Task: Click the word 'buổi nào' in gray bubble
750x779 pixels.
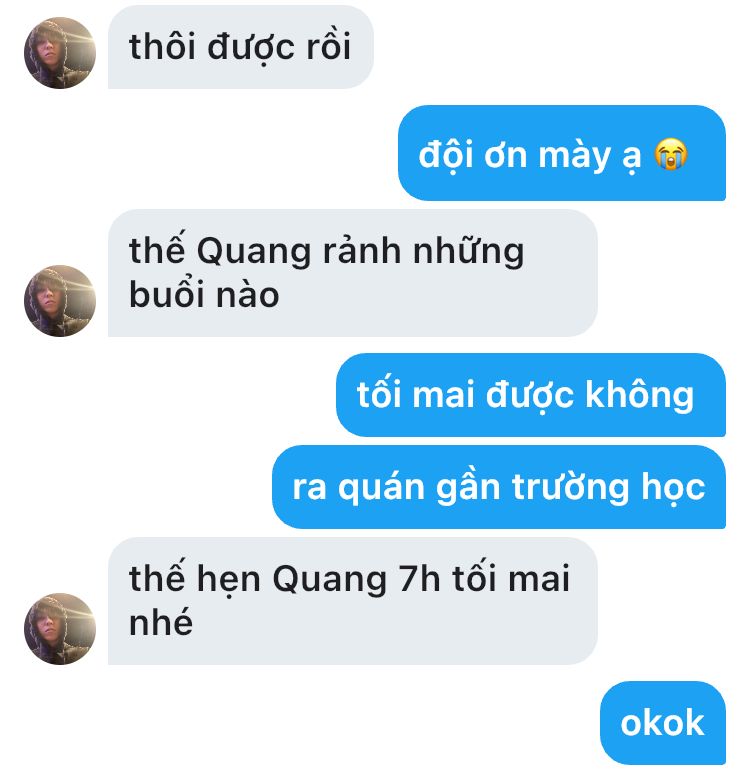Action: pyautogui.click(x=204, y=295)
